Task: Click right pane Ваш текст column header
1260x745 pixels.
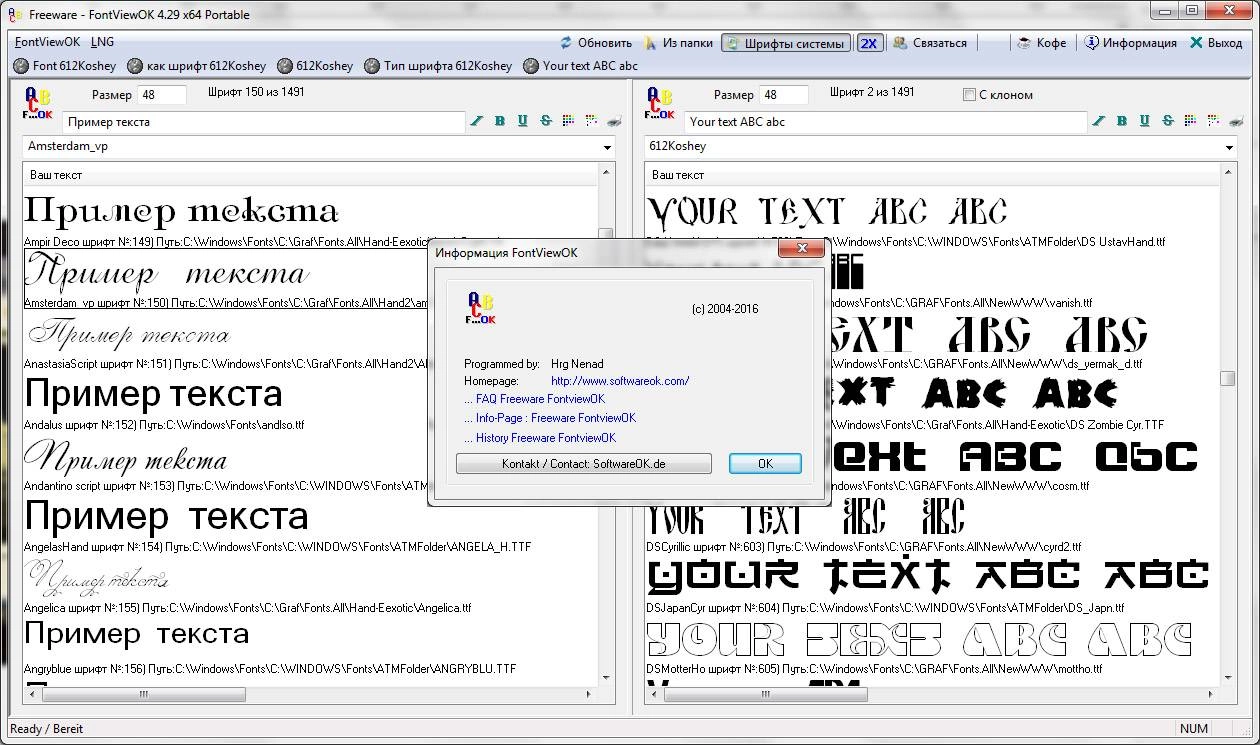Action: [932, 175]
